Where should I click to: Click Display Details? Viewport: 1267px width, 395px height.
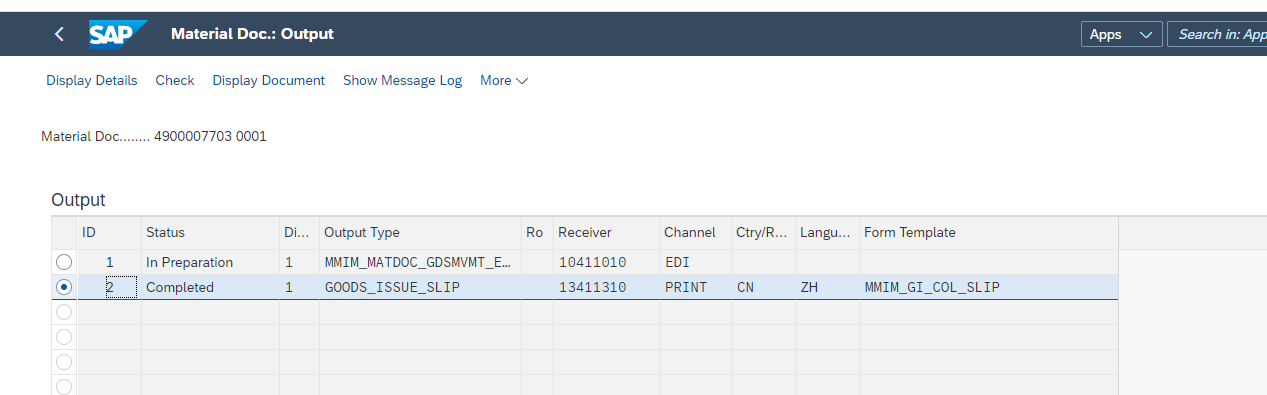[x=92, y=80]
